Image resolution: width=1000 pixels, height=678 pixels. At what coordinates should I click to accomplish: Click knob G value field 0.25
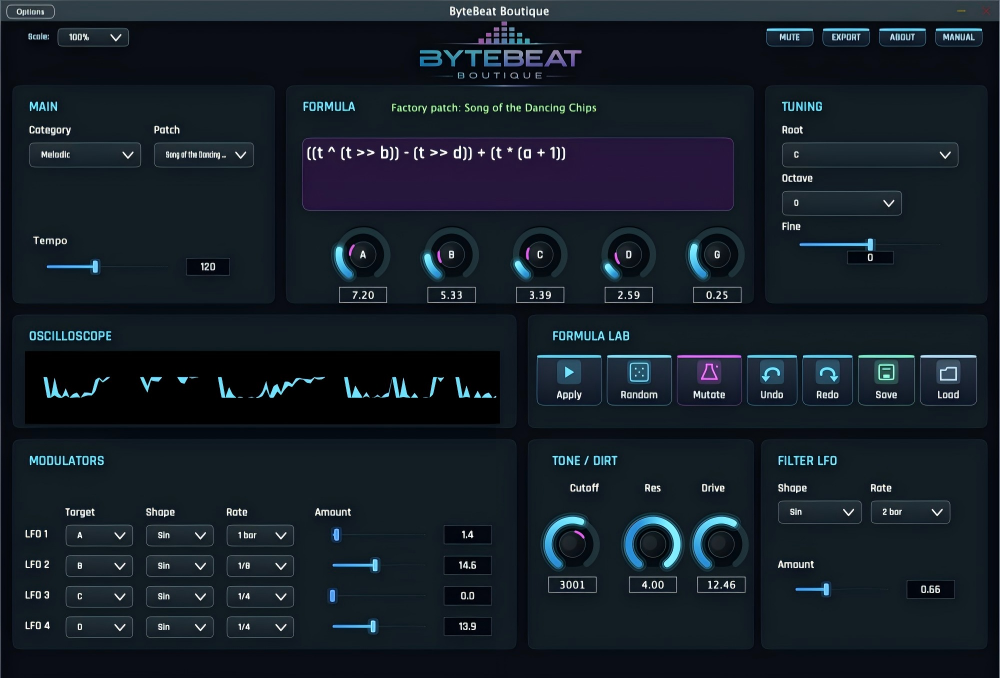point(717,295)
